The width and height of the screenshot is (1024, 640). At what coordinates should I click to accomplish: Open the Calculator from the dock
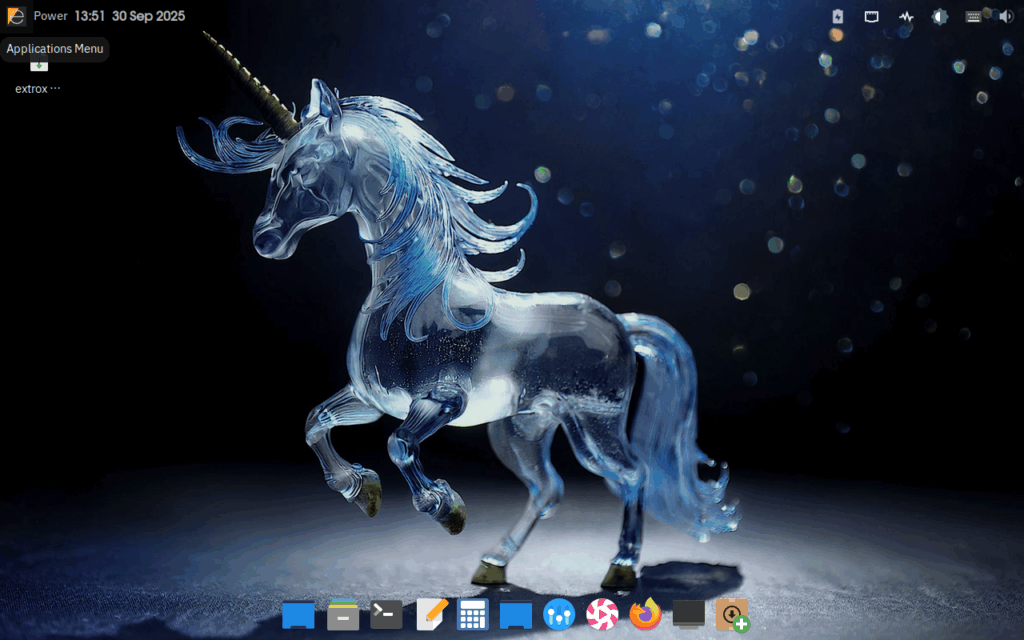pyautogui.click(x=472, y=614)
